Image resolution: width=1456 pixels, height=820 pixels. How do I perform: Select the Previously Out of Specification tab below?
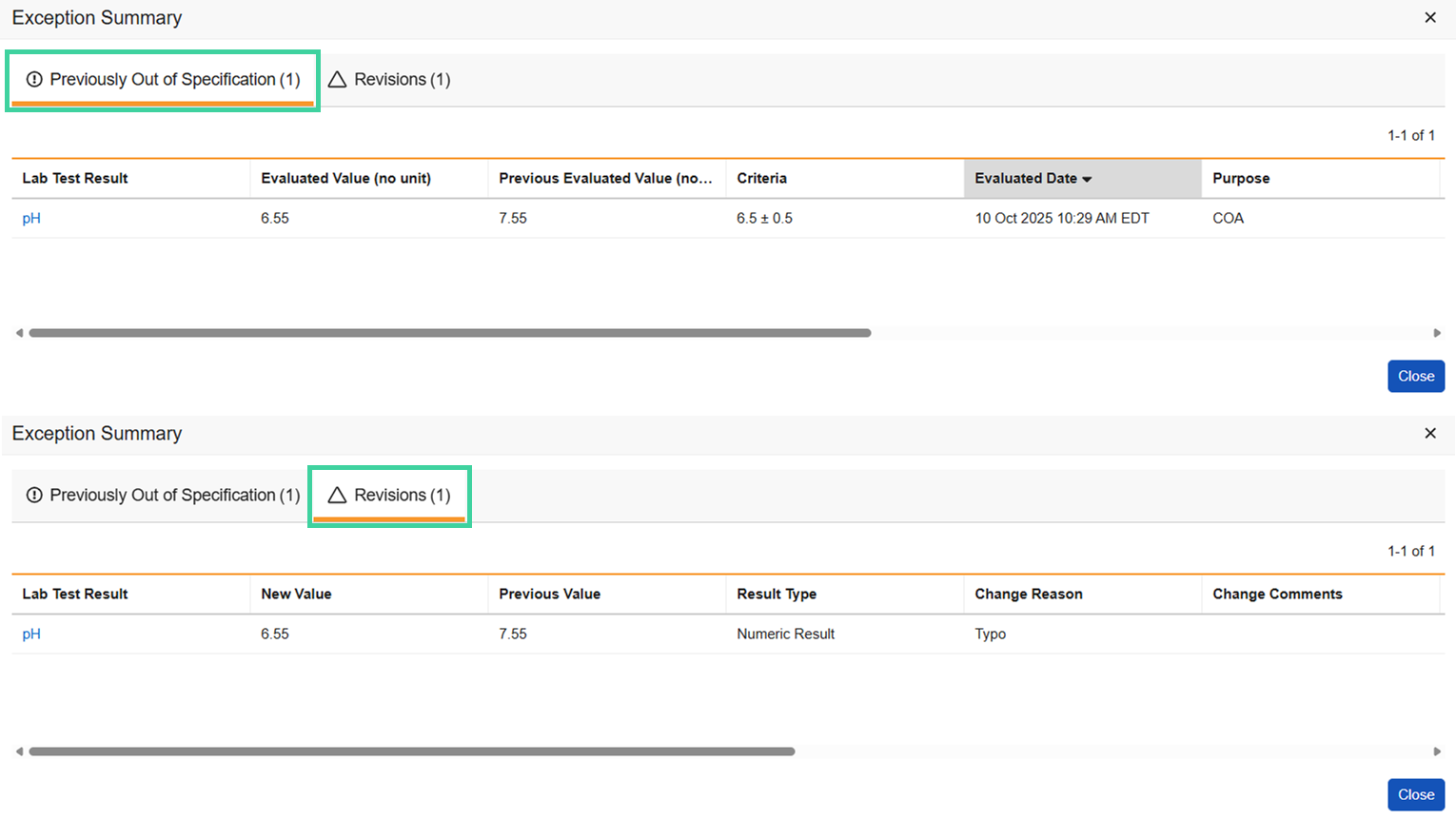(x=162, y=495)
